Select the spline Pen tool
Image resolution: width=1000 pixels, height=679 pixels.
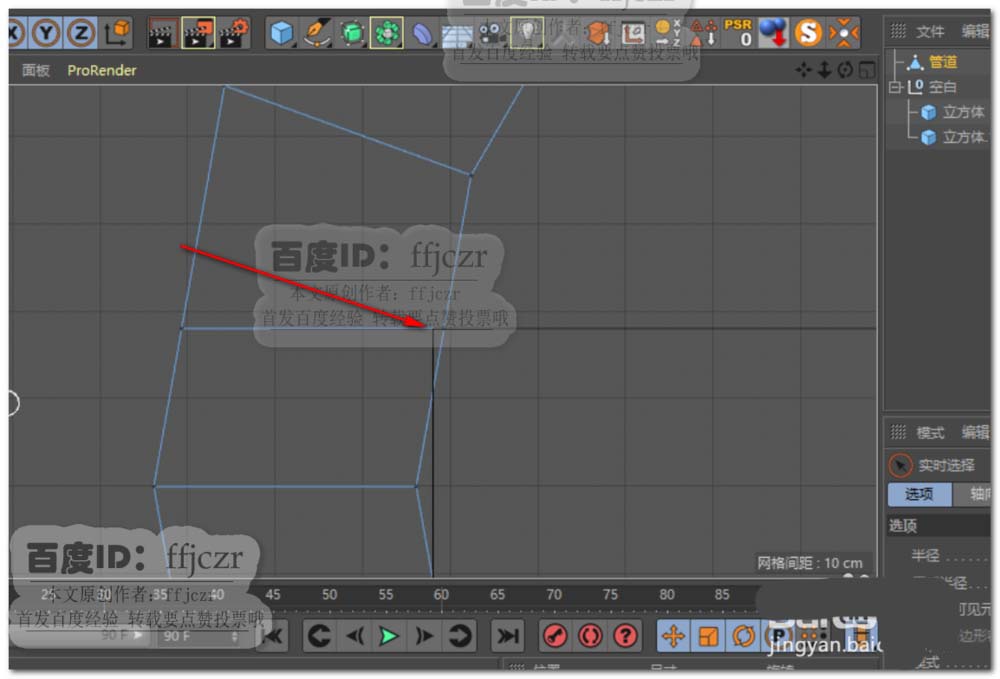click(x=316, y=33)
